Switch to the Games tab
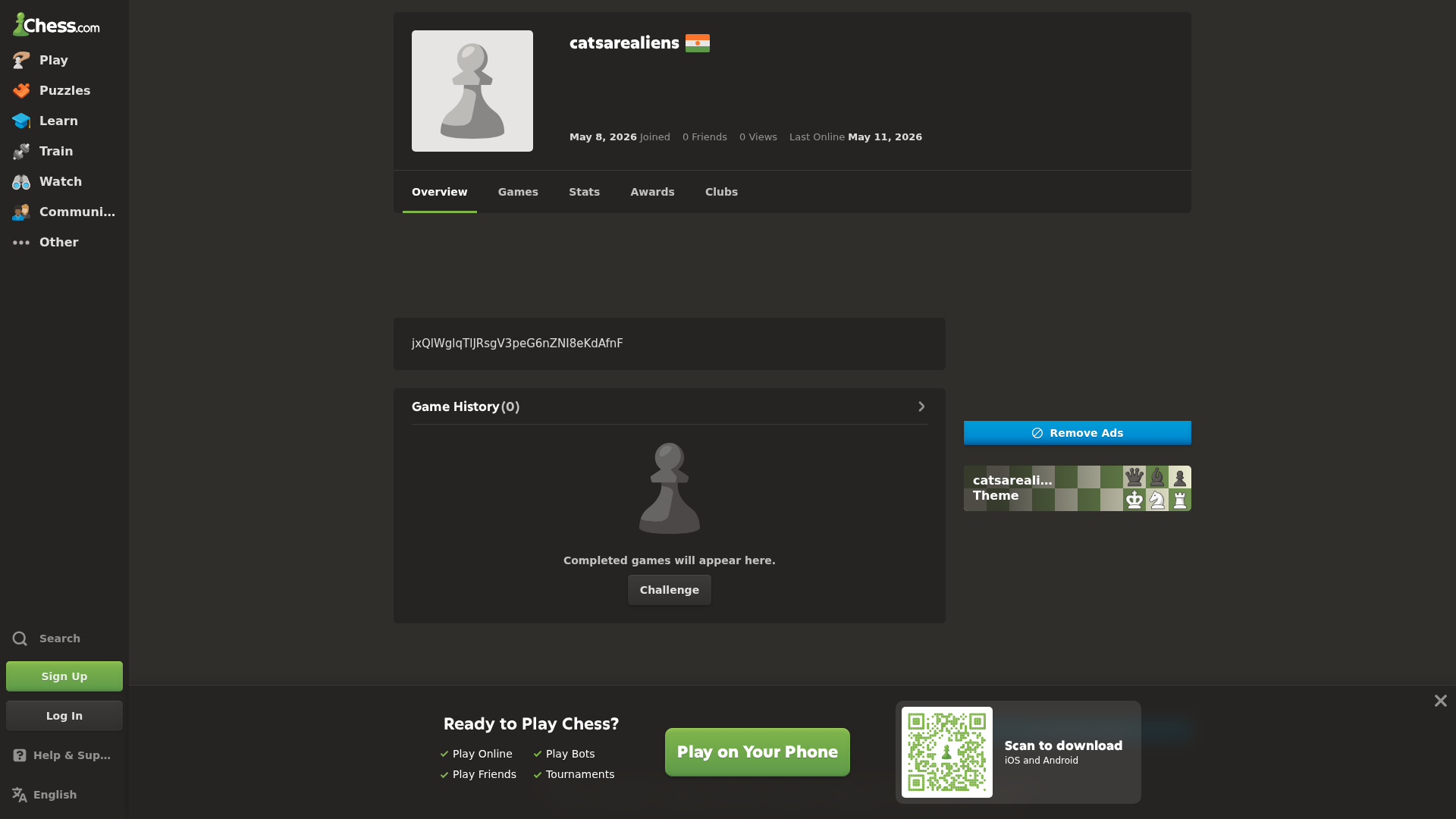This screenshot has height=819, width=1456. click(x=518, y=192)
